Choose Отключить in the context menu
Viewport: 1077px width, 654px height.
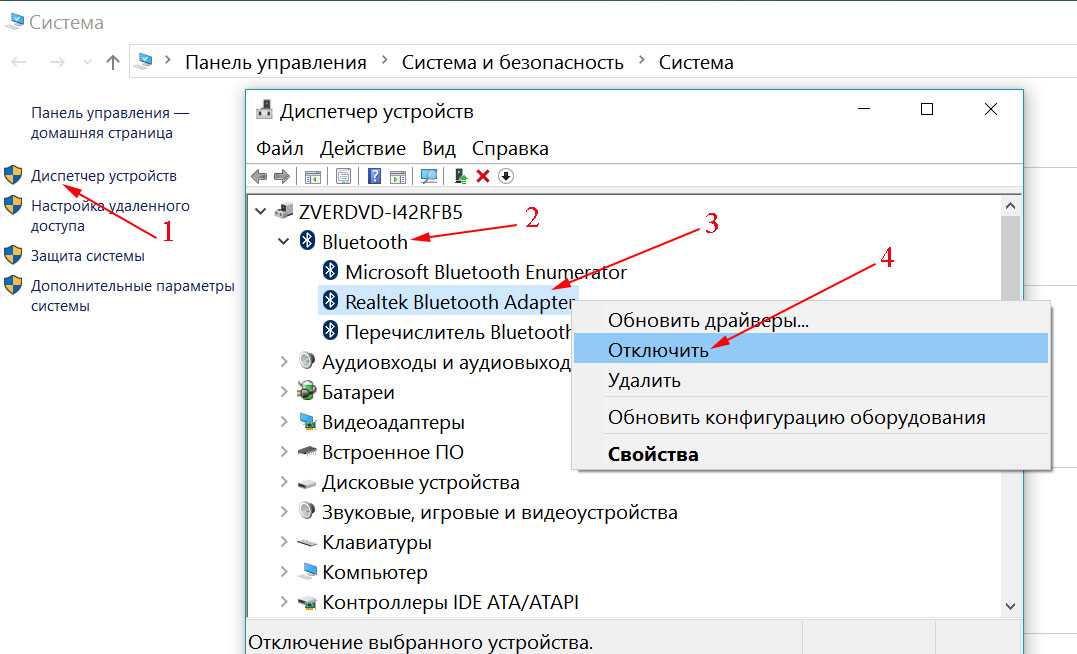[658, 350]
